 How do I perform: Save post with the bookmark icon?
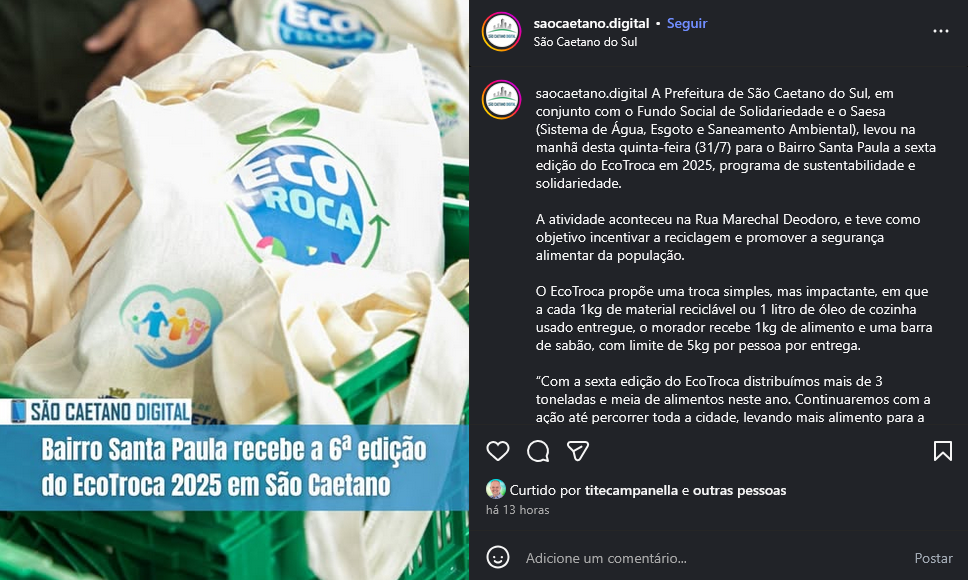click(x=942, y=451)
